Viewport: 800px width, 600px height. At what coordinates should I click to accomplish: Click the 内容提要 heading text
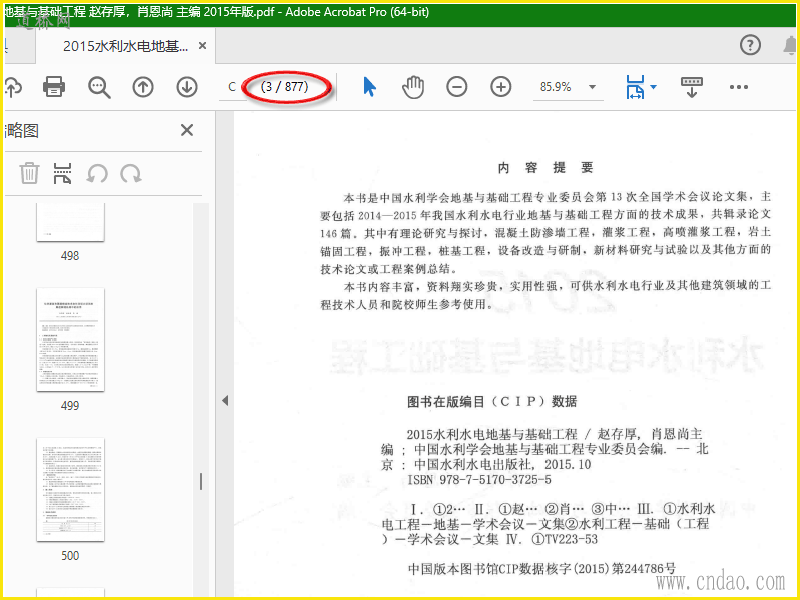click(545, 168)
